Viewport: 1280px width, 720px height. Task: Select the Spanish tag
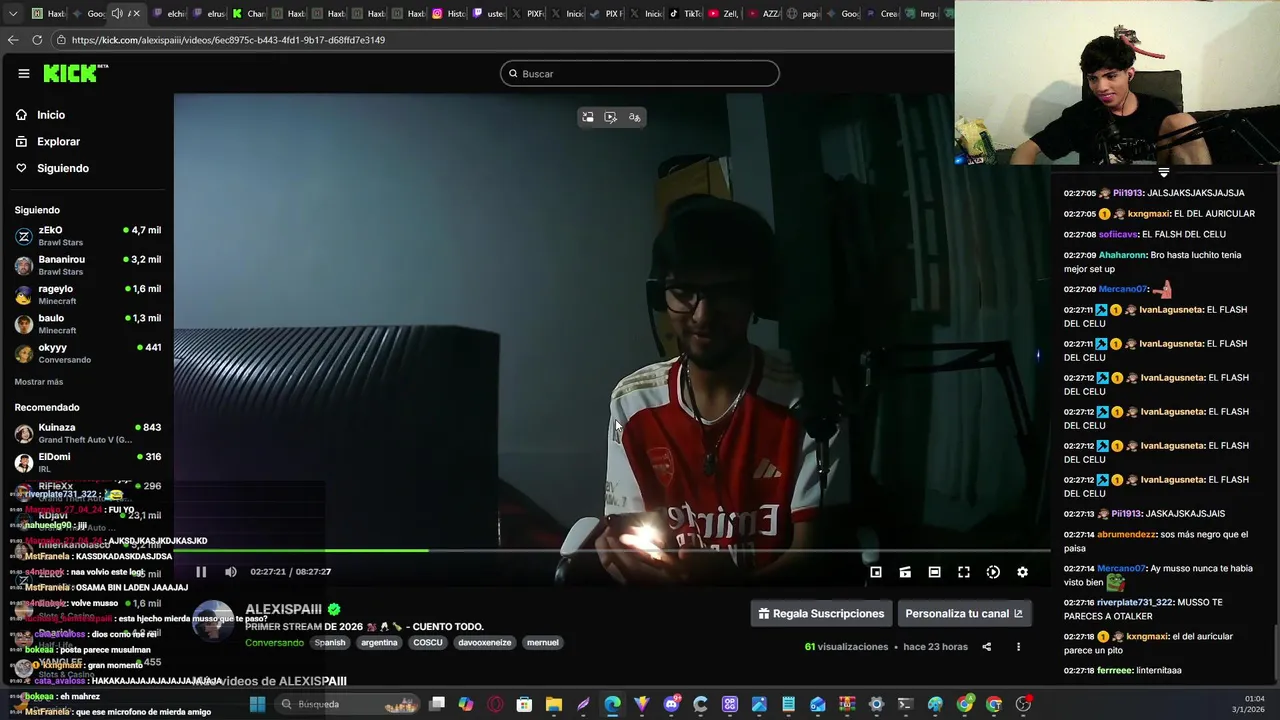(x=330, y=643)
